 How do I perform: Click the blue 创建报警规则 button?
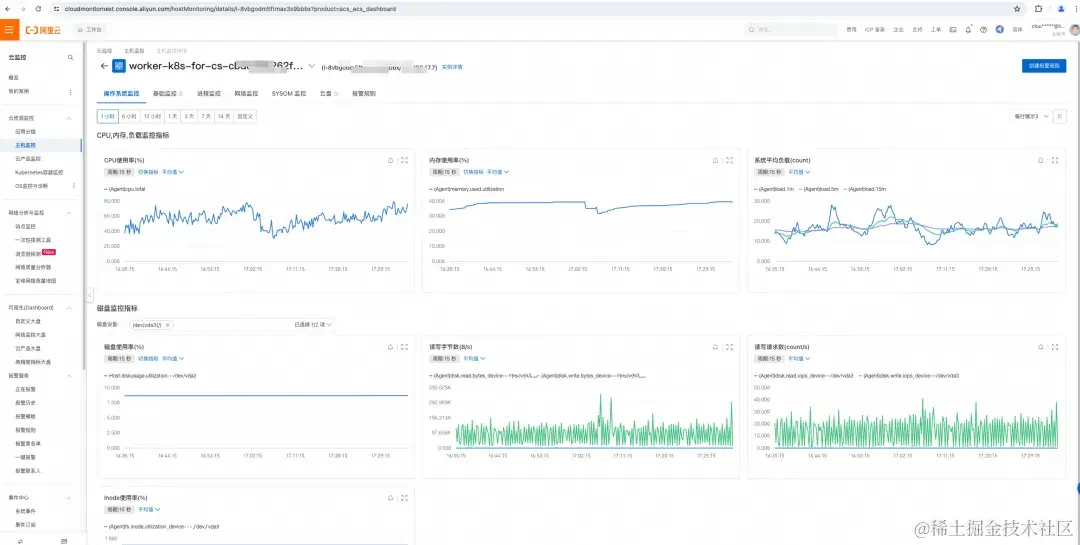pos(1043,66)
